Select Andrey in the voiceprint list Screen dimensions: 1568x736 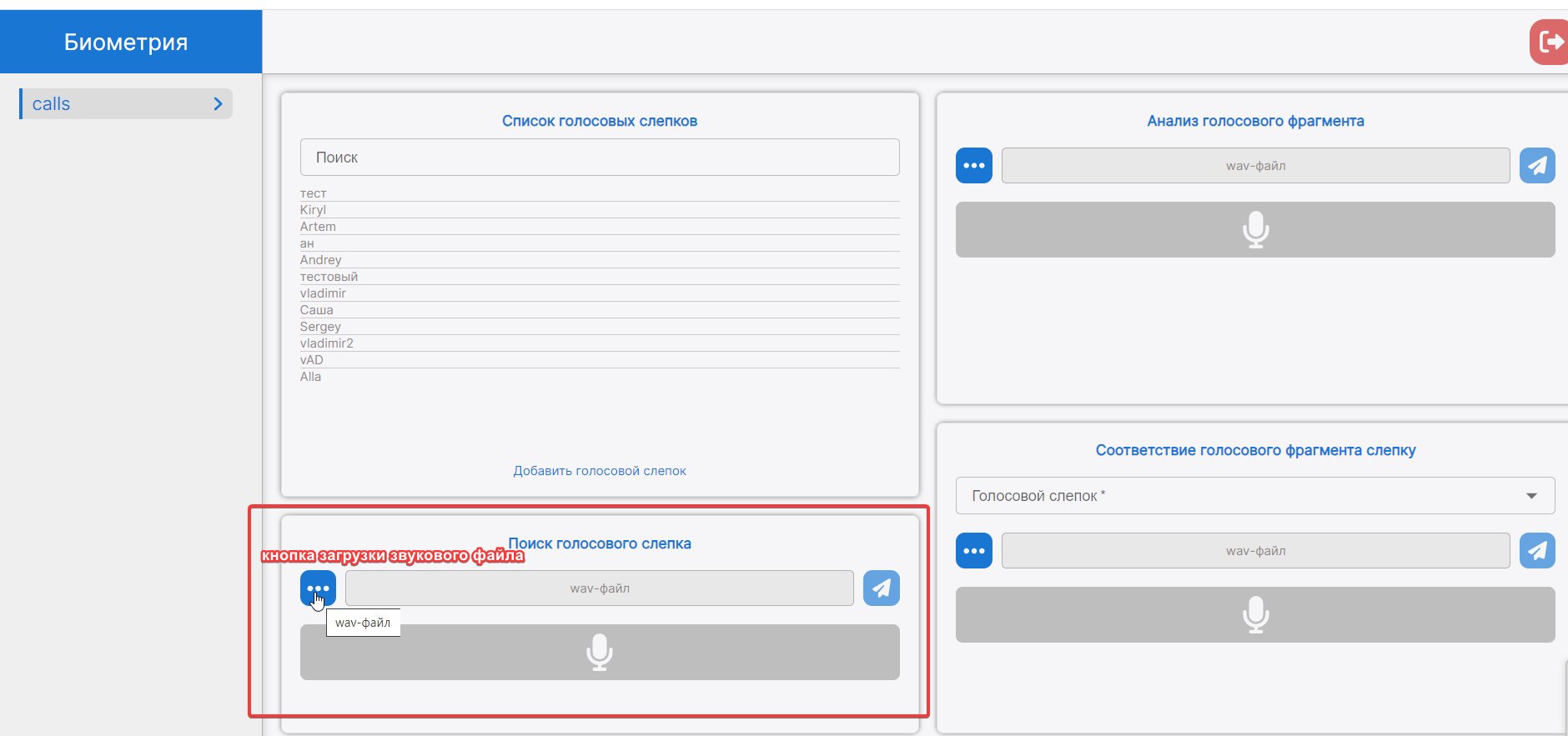click(321, 260)
